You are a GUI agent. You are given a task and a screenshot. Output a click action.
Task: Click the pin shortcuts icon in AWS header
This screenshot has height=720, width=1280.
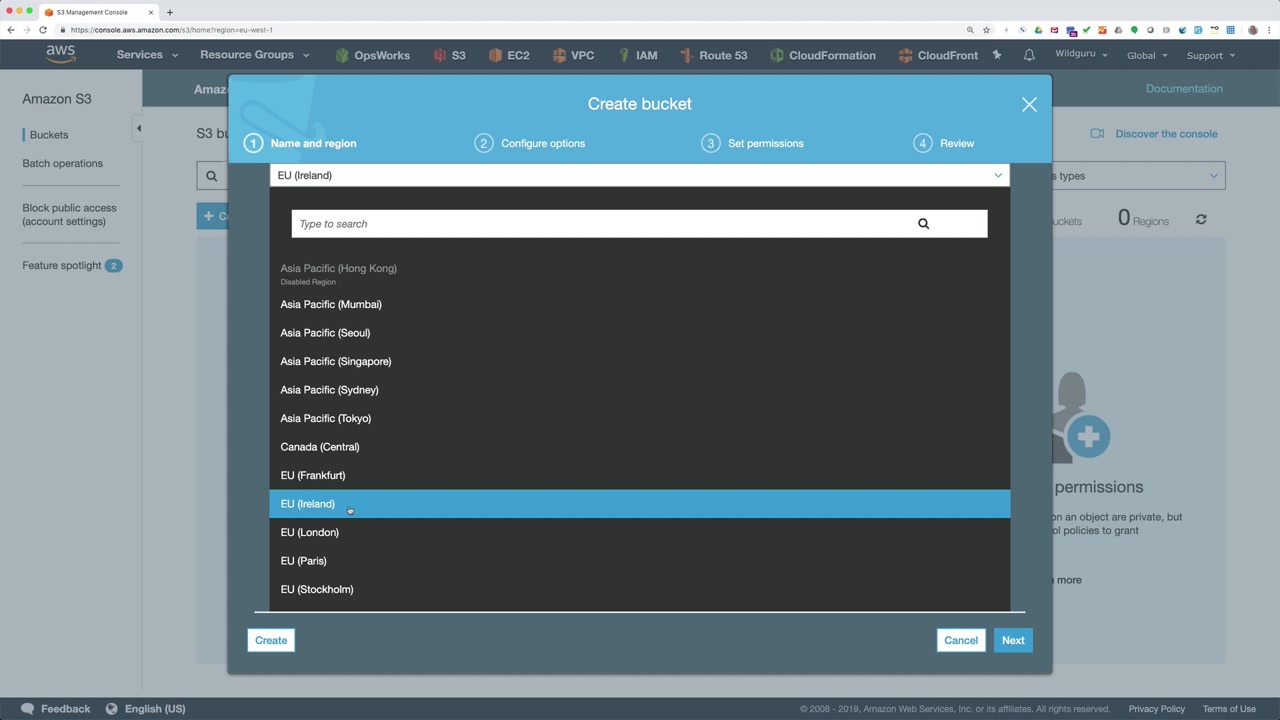coord(997,55)
